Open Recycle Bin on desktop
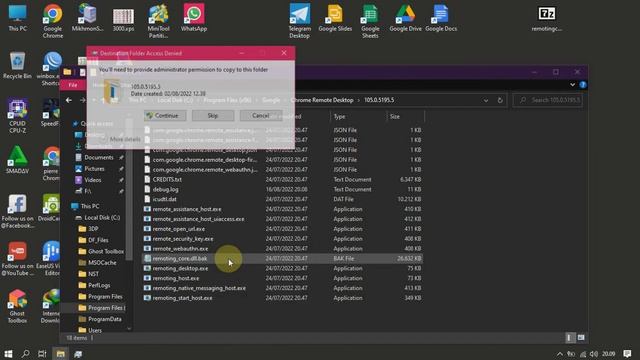Screen dimensions: 640x360 [x=17, y=65]
